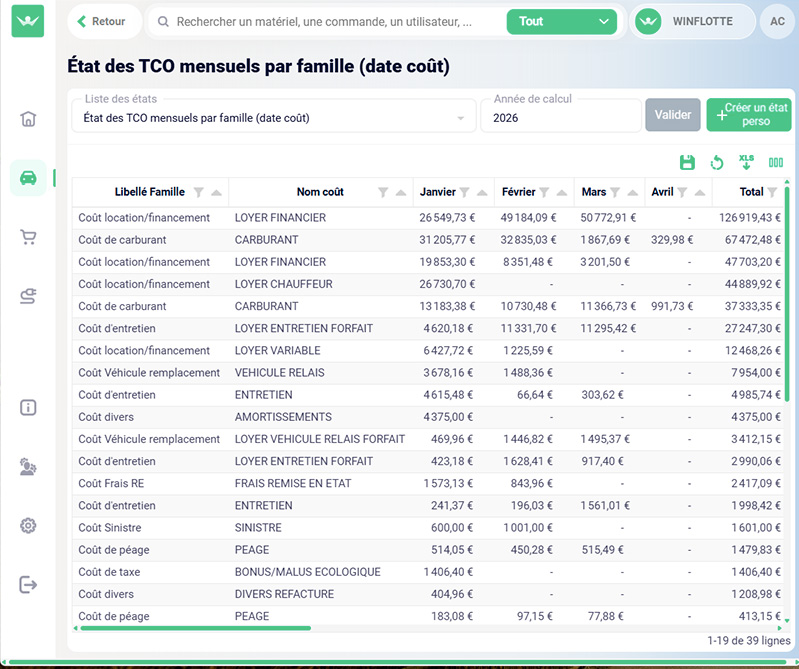Open the shopping cart icon in sidebar
Viewport: 799px width, 669px height.
pyautogui.click(x=28, y=237)
